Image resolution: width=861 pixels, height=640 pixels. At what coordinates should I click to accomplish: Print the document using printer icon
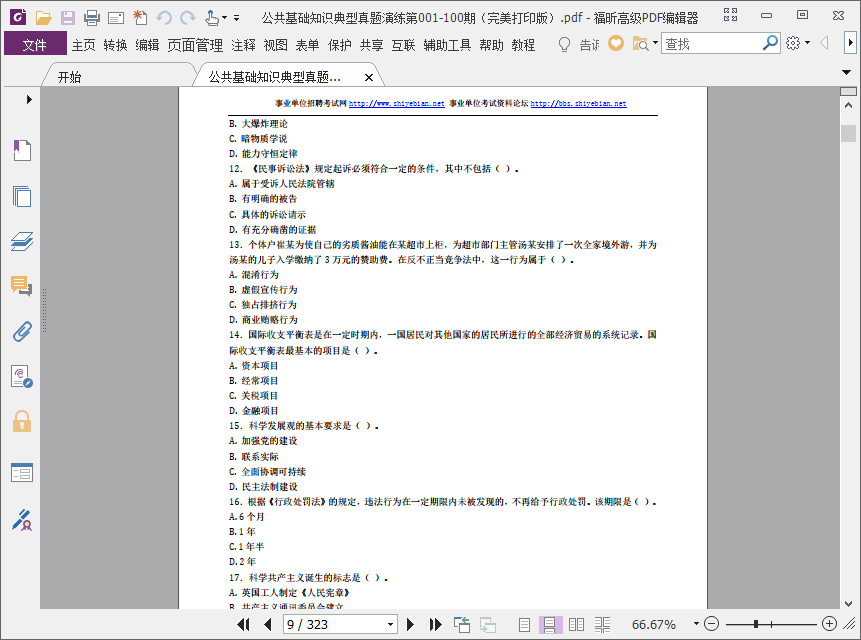92,18
